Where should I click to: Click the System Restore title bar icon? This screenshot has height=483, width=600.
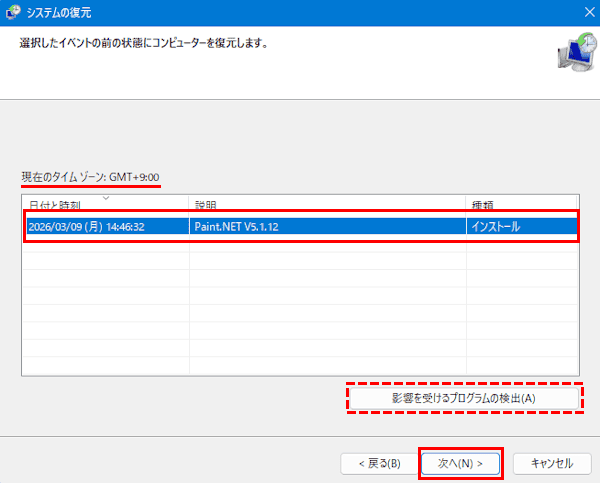[x=13, y=13]
